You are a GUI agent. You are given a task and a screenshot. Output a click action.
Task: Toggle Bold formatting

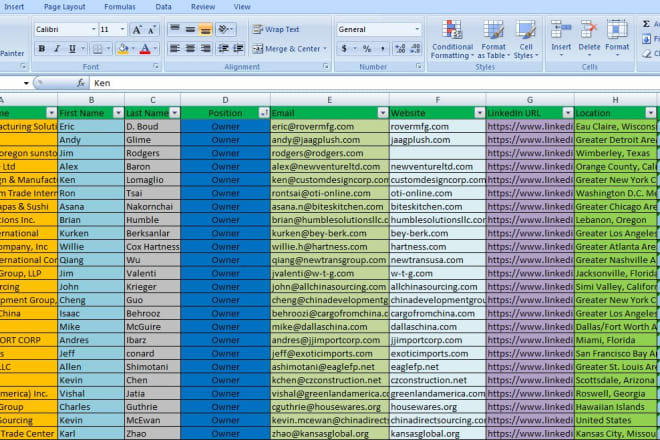click(42, 49)
